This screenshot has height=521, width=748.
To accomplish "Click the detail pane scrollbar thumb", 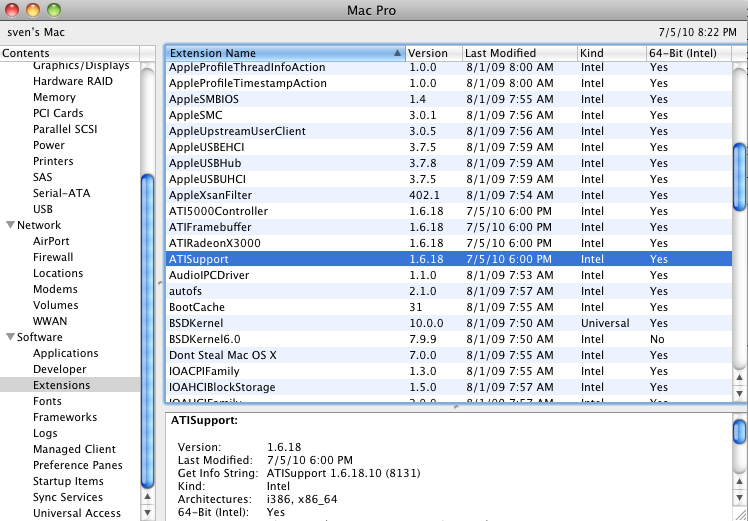I will coord(739,432).
